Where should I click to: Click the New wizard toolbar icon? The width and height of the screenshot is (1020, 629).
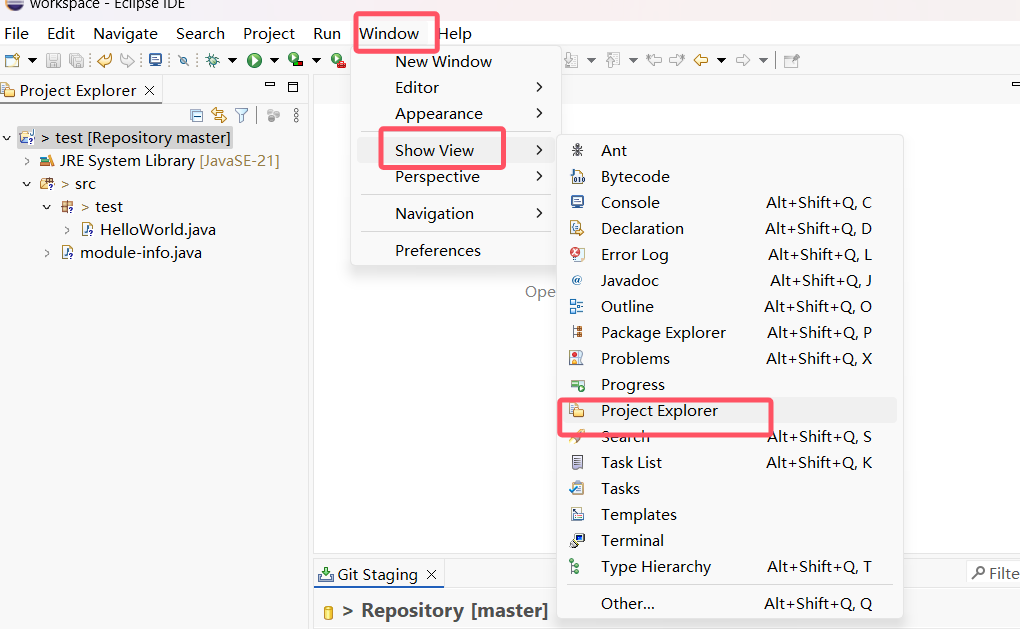click(12, 60)
